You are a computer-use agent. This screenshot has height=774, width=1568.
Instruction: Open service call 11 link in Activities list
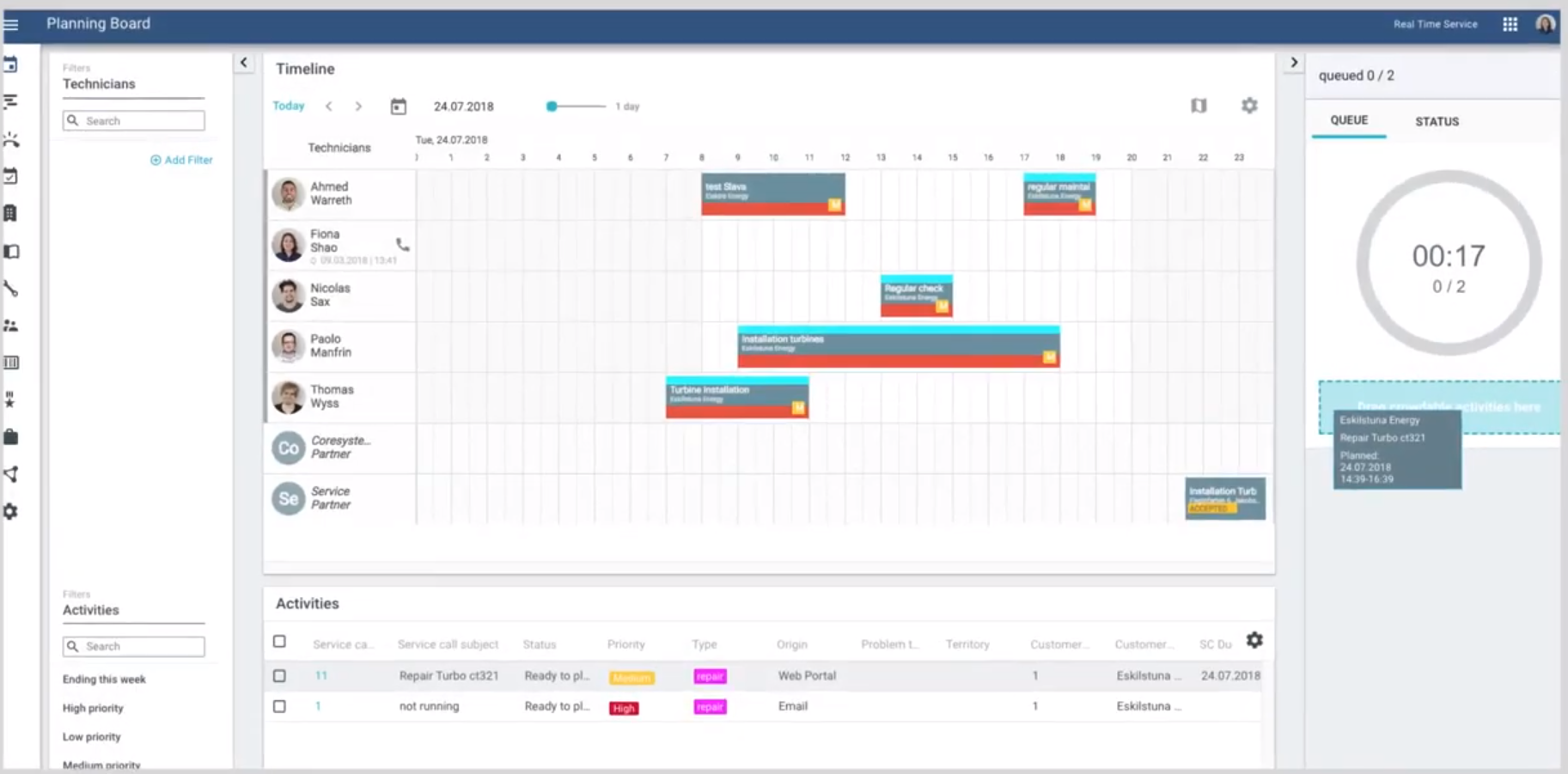[x=321, y=675]
